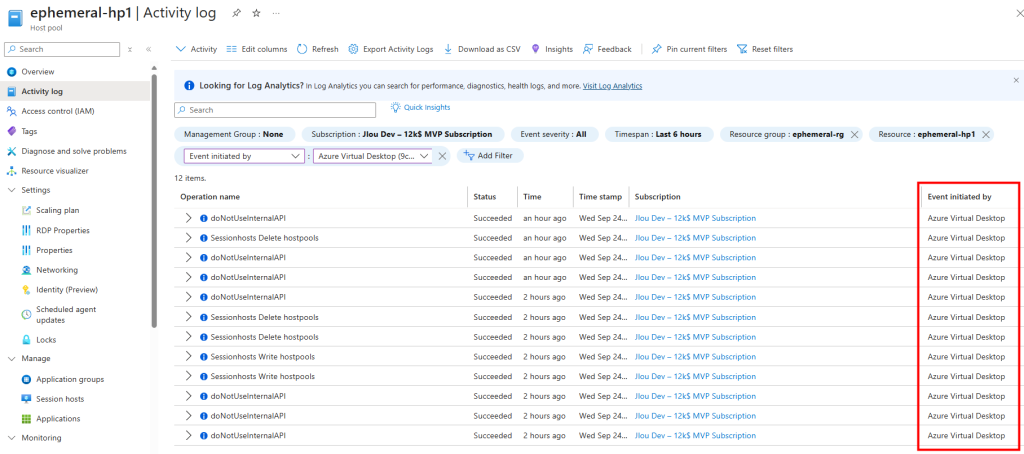Open Edit columns in toolbar

pos(257,49)
